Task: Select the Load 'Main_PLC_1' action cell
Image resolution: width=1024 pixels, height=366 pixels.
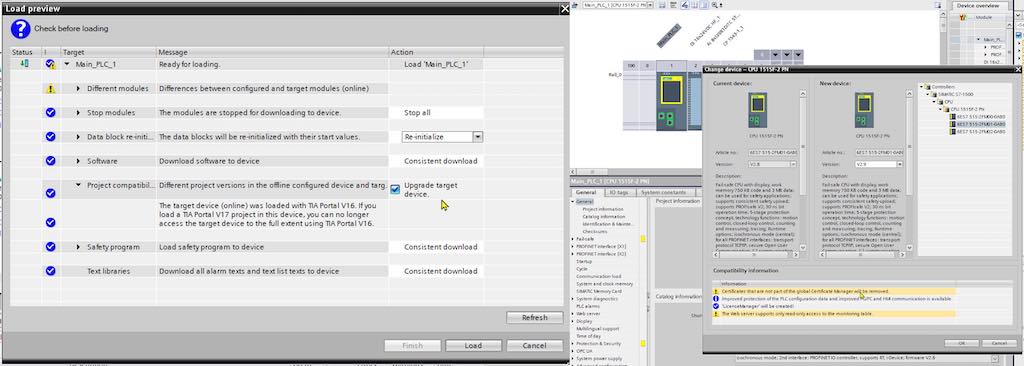Action: 436,65
